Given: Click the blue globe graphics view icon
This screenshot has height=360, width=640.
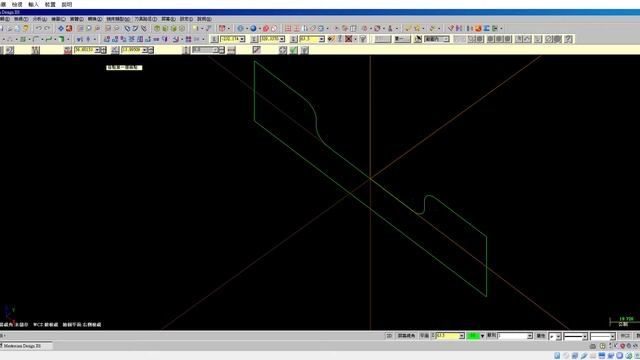Looking at the screenshot, I should (240, 28).
